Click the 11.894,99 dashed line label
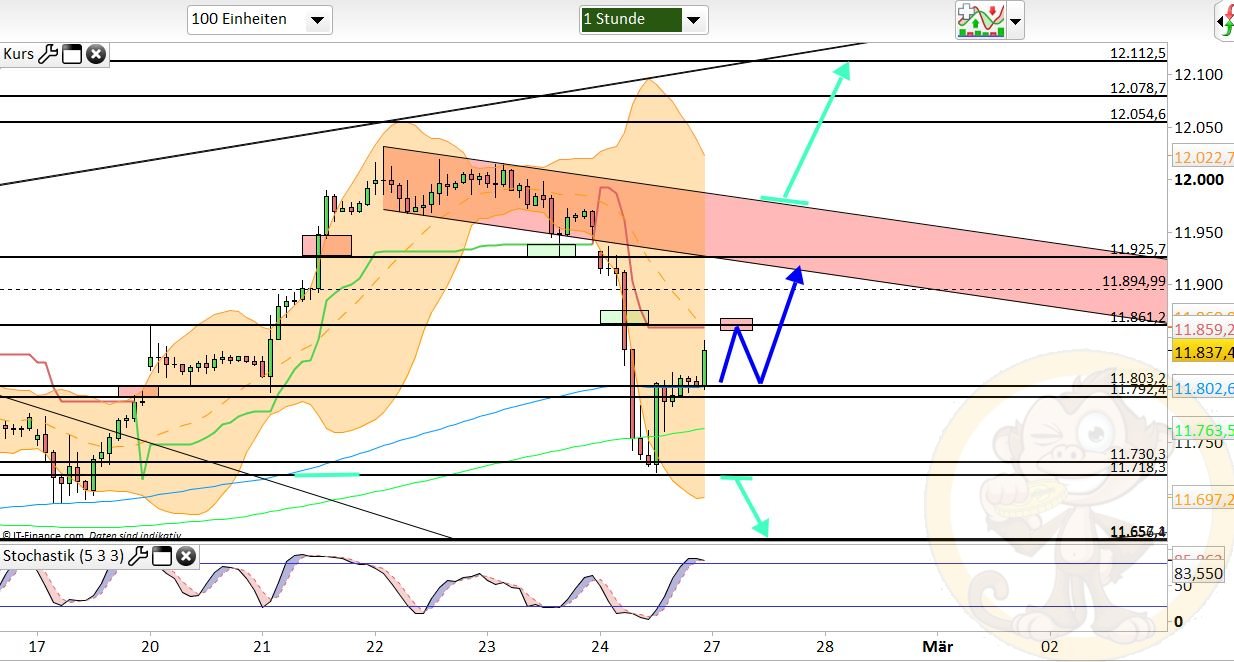The image size is (1234, 662). (1134, 281)
